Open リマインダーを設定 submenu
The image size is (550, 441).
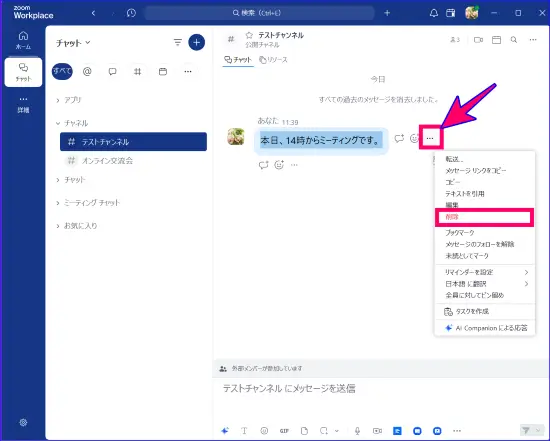click(x=485, y=272)
